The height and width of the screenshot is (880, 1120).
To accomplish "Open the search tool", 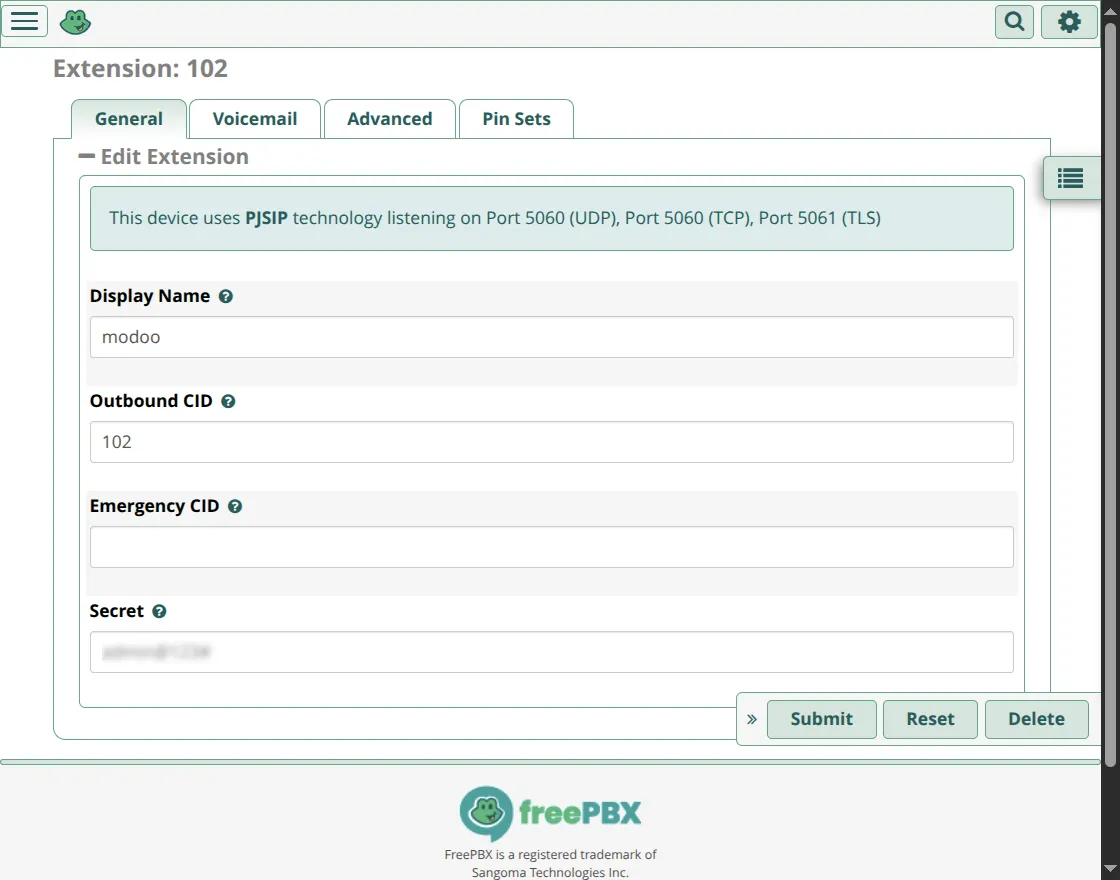I will tap(1013, 21).
